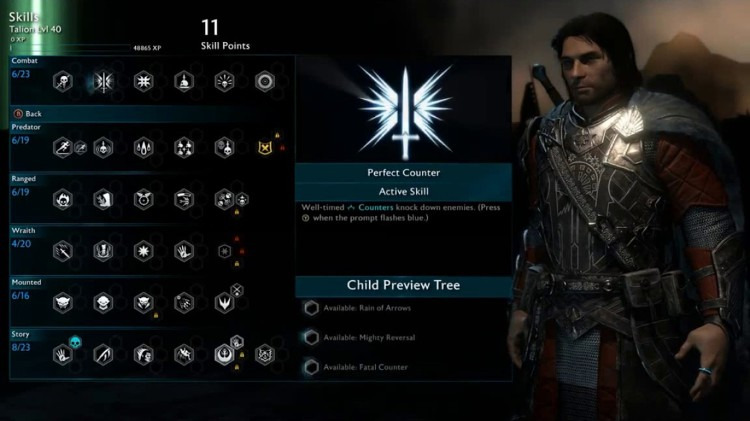The image size is (750, 421).
Task: Choose the running man skill in Predator row
Action: (63, 147)
